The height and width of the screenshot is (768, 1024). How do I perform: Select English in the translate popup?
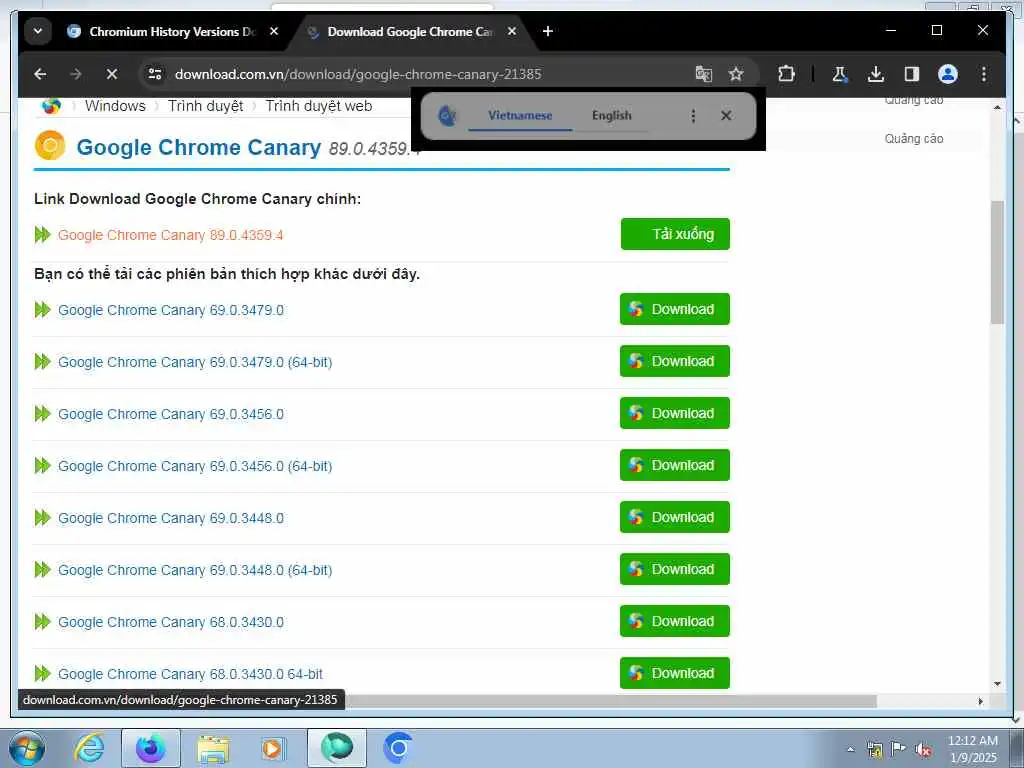(x=611, y=116)
